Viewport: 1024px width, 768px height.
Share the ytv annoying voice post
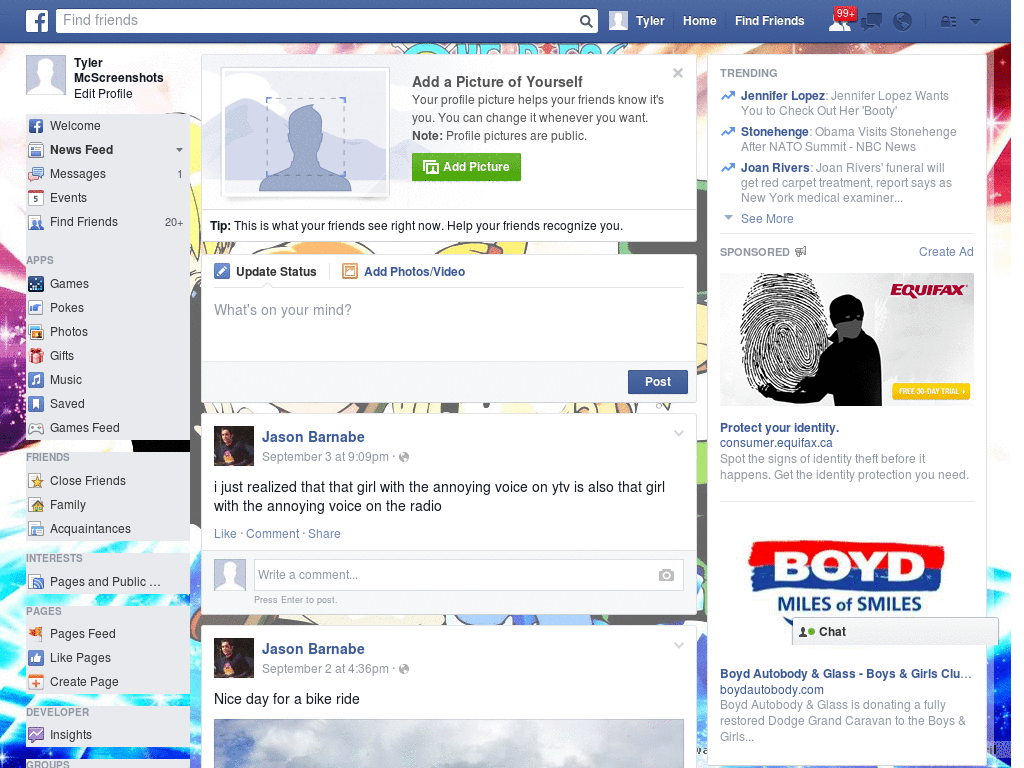324,534
